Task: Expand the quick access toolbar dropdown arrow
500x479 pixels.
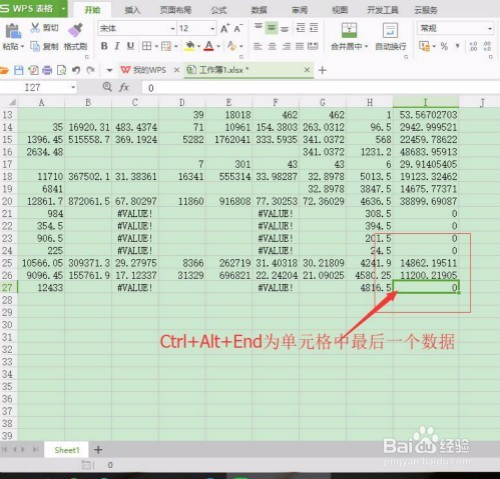Action: 109,70
